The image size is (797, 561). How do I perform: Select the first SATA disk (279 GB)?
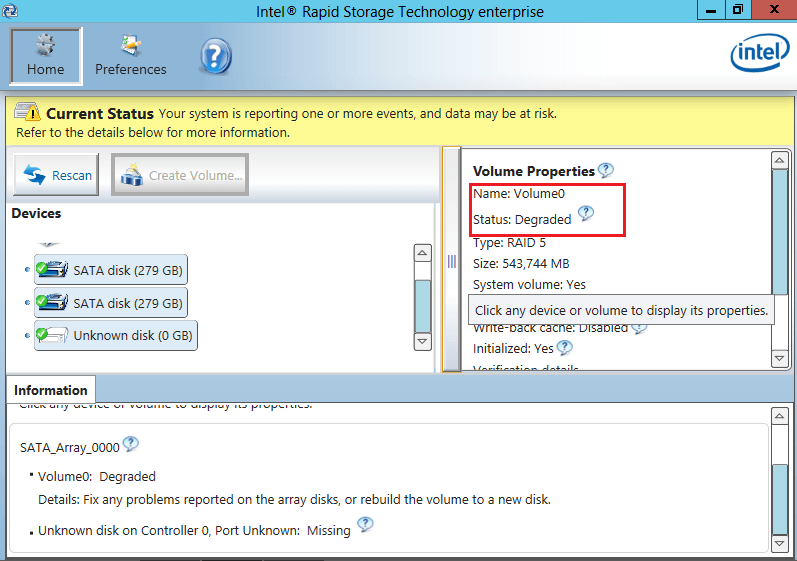pyautogui.click(x=111, y=270)
